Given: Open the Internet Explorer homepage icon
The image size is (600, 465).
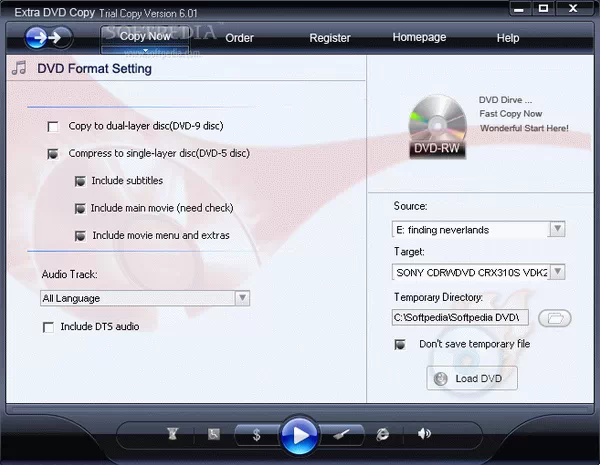Looking at the screenshot, I should point(382,434).
